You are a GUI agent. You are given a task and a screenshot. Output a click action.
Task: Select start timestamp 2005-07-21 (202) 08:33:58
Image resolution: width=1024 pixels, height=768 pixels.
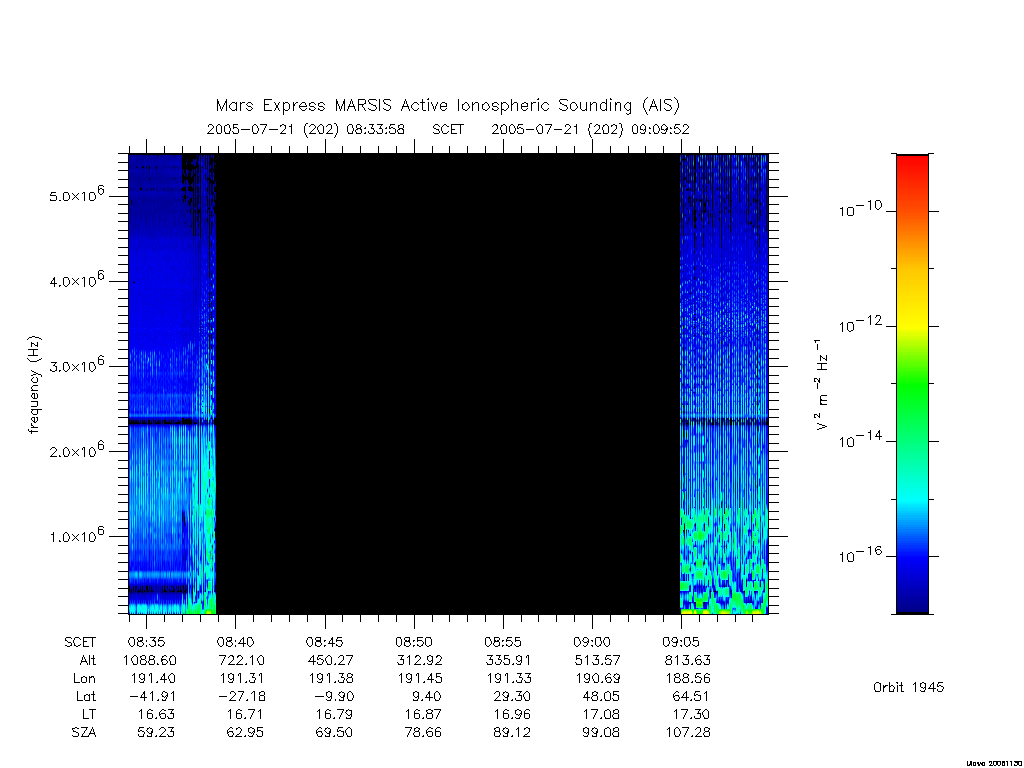pyautogui.click(x=306, y=129)
